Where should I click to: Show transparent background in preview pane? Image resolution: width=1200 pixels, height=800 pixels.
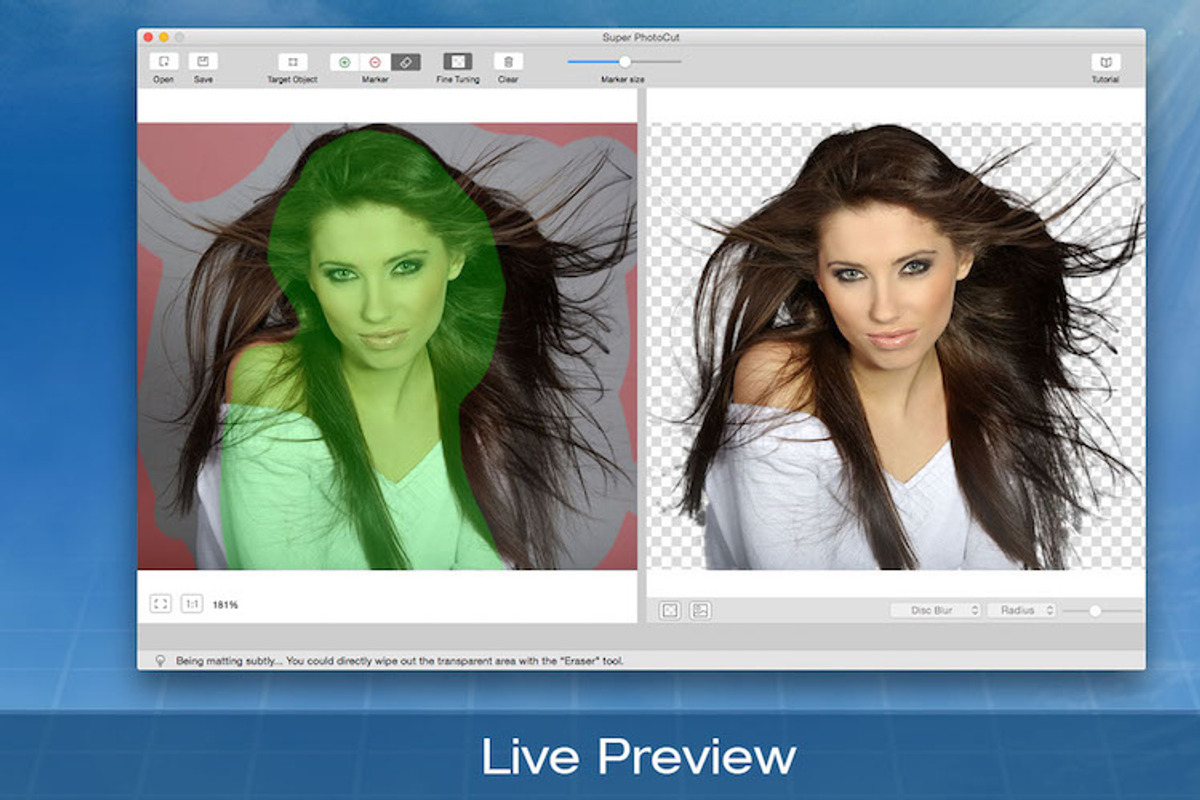[670, 610]
